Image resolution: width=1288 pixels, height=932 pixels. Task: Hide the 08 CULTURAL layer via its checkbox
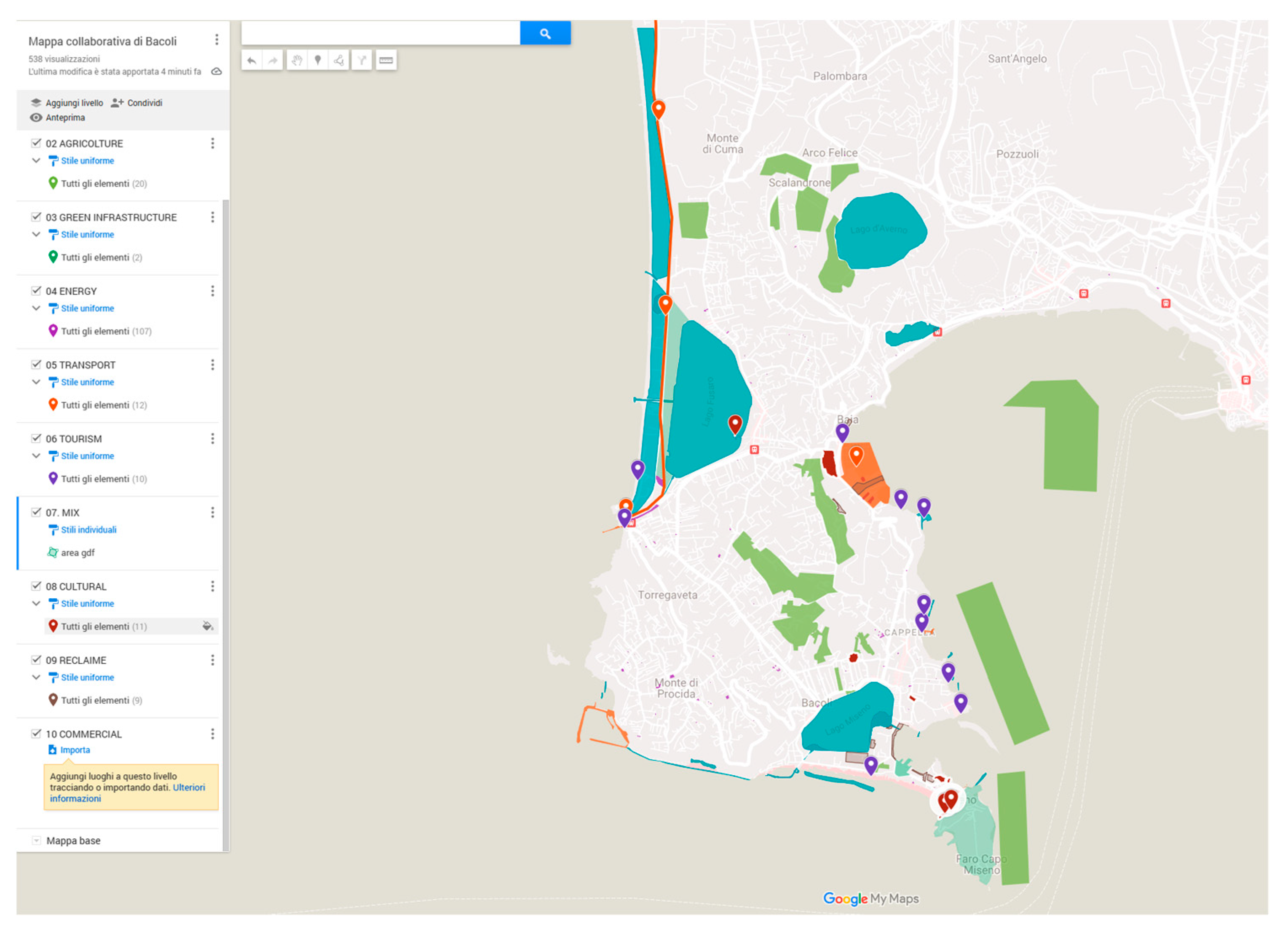tap(36, 586)
